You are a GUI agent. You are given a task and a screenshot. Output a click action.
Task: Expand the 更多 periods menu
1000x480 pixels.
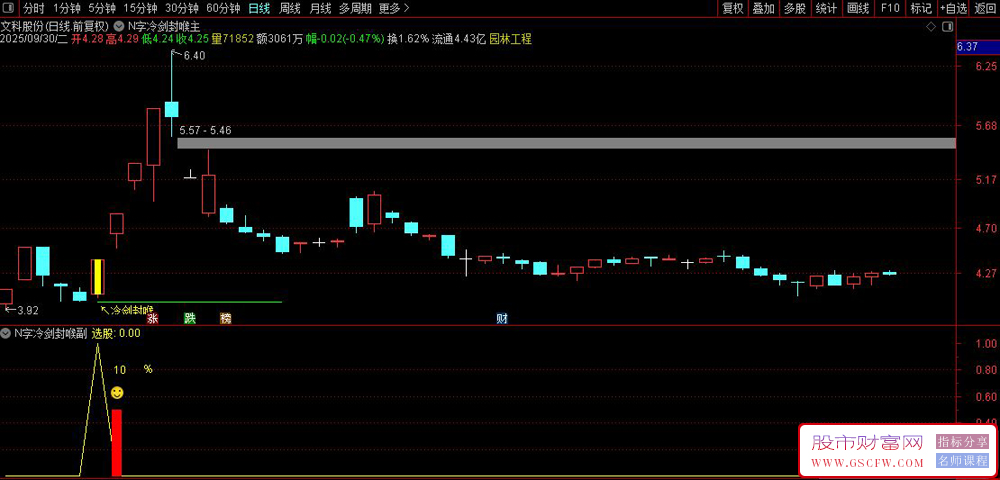(393, 8)
